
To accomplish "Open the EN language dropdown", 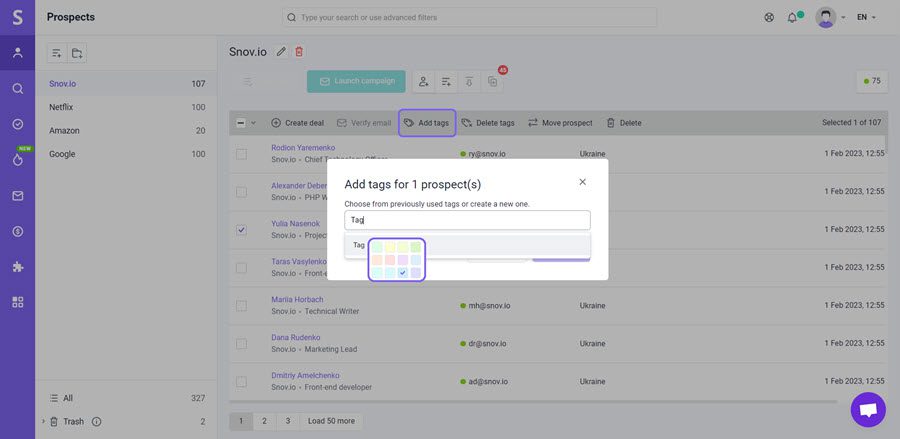I will (x=866, y=17).
